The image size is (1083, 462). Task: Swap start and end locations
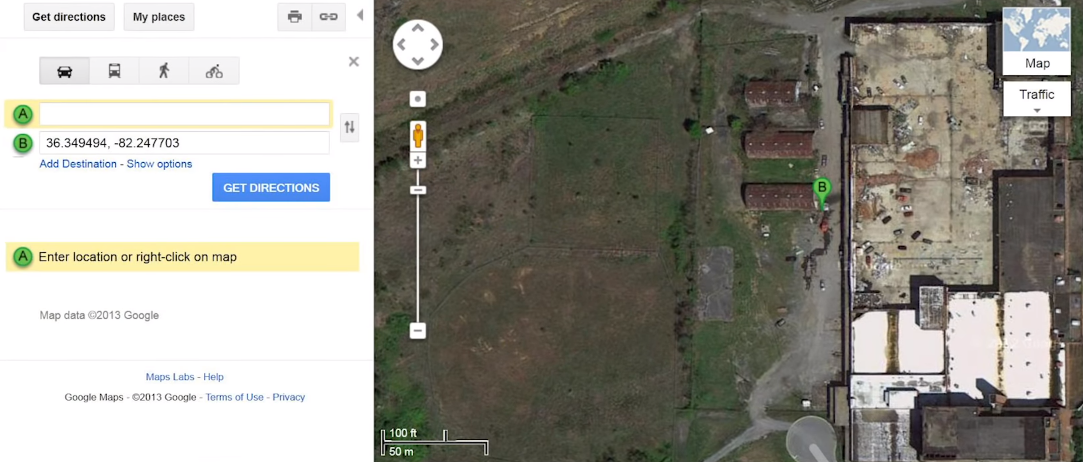349,127
